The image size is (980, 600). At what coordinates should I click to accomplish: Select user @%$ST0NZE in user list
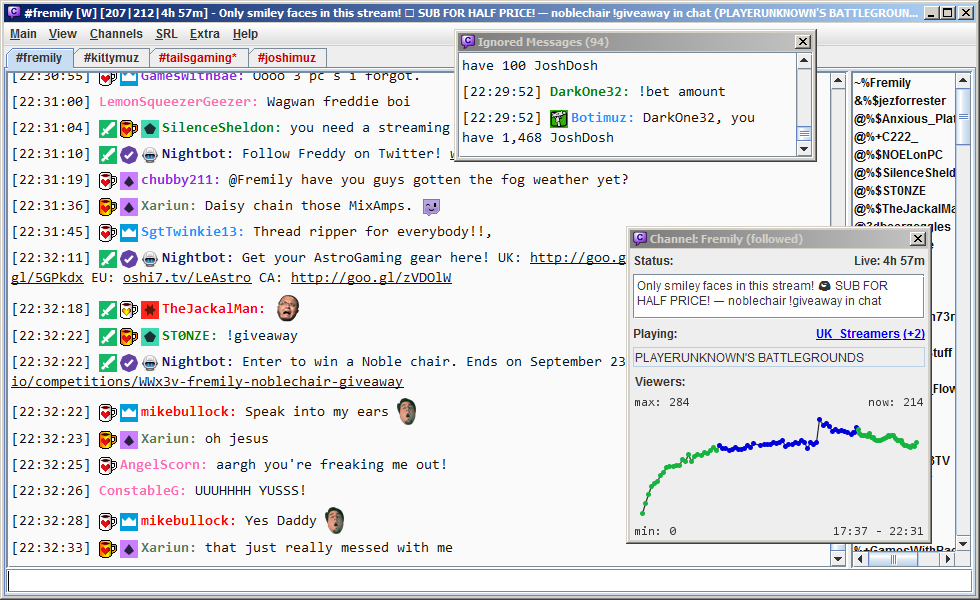pyautogui.click(x=890, y=191)
